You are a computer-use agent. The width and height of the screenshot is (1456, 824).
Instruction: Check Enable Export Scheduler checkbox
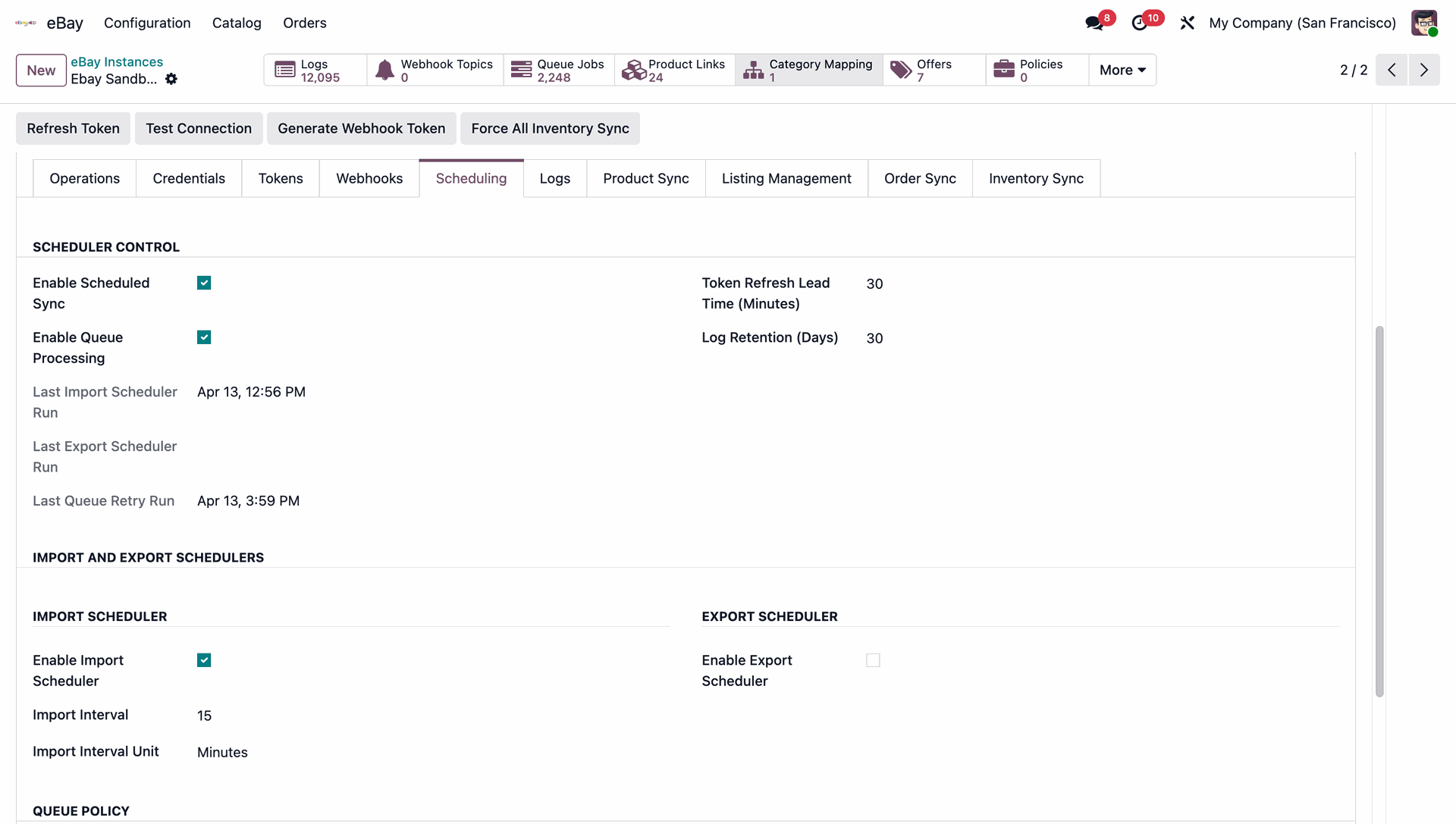click(x=873, y=660)
